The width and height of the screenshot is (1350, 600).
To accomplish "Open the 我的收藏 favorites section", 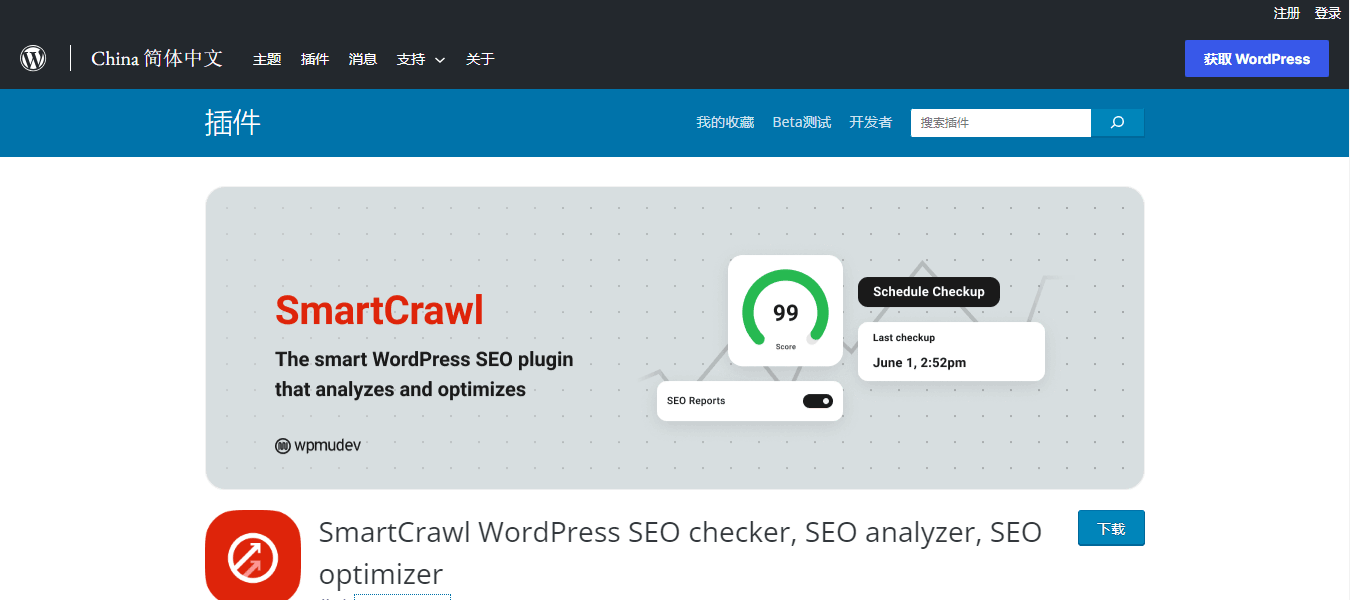I will point(725,121).
